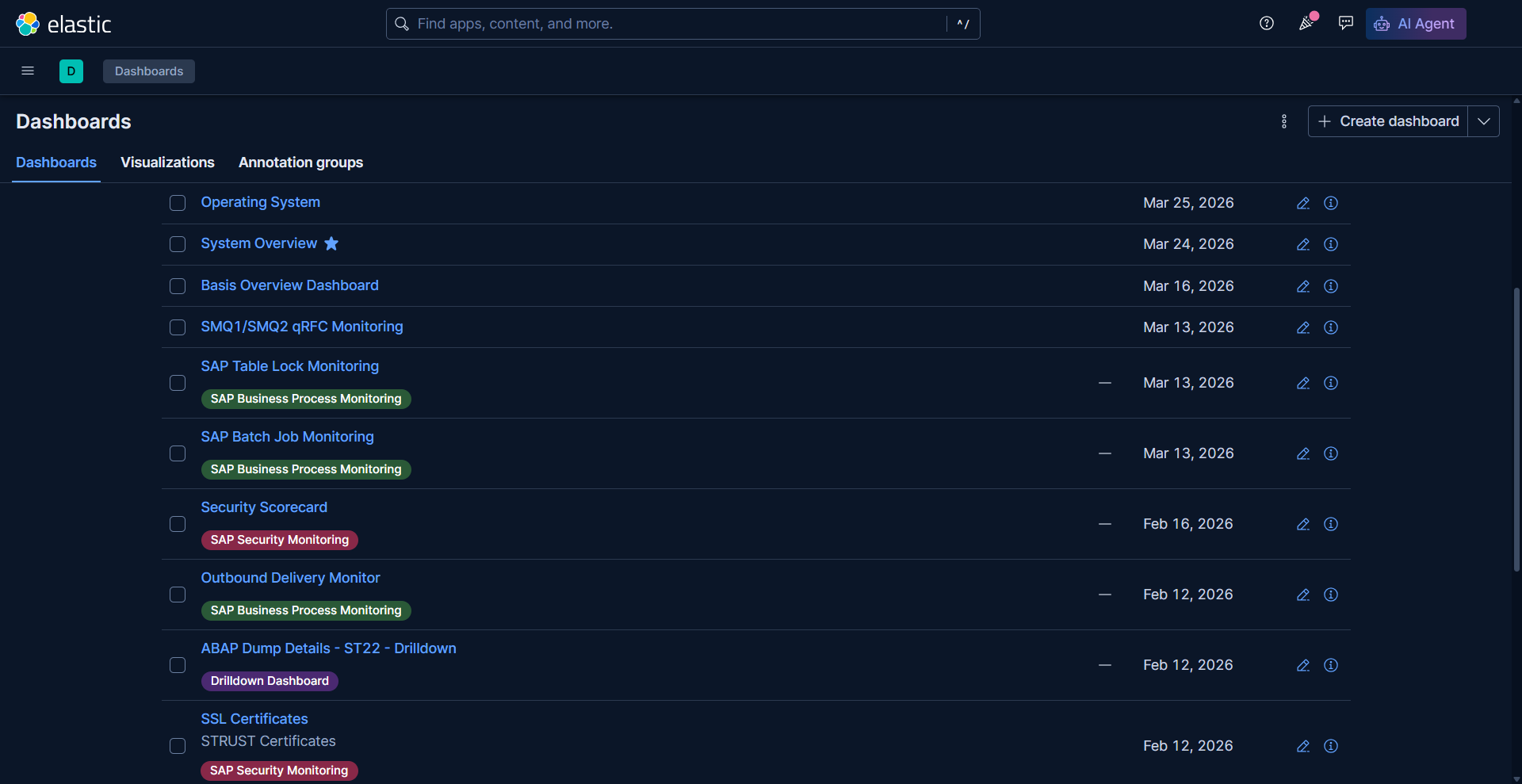Open the AI Agent button
Image resolution: width=1522 pixels, height=784 pixels.
1416,24
